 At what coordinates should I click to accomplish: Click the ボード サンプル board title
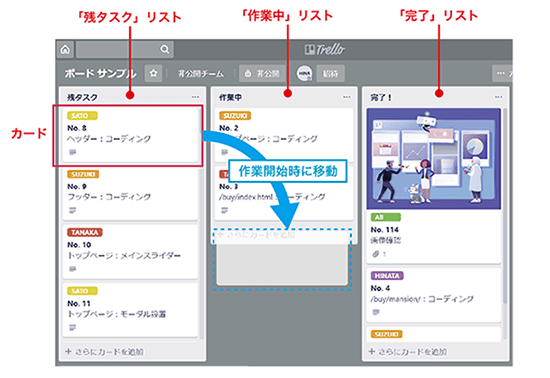coord(100,73)
